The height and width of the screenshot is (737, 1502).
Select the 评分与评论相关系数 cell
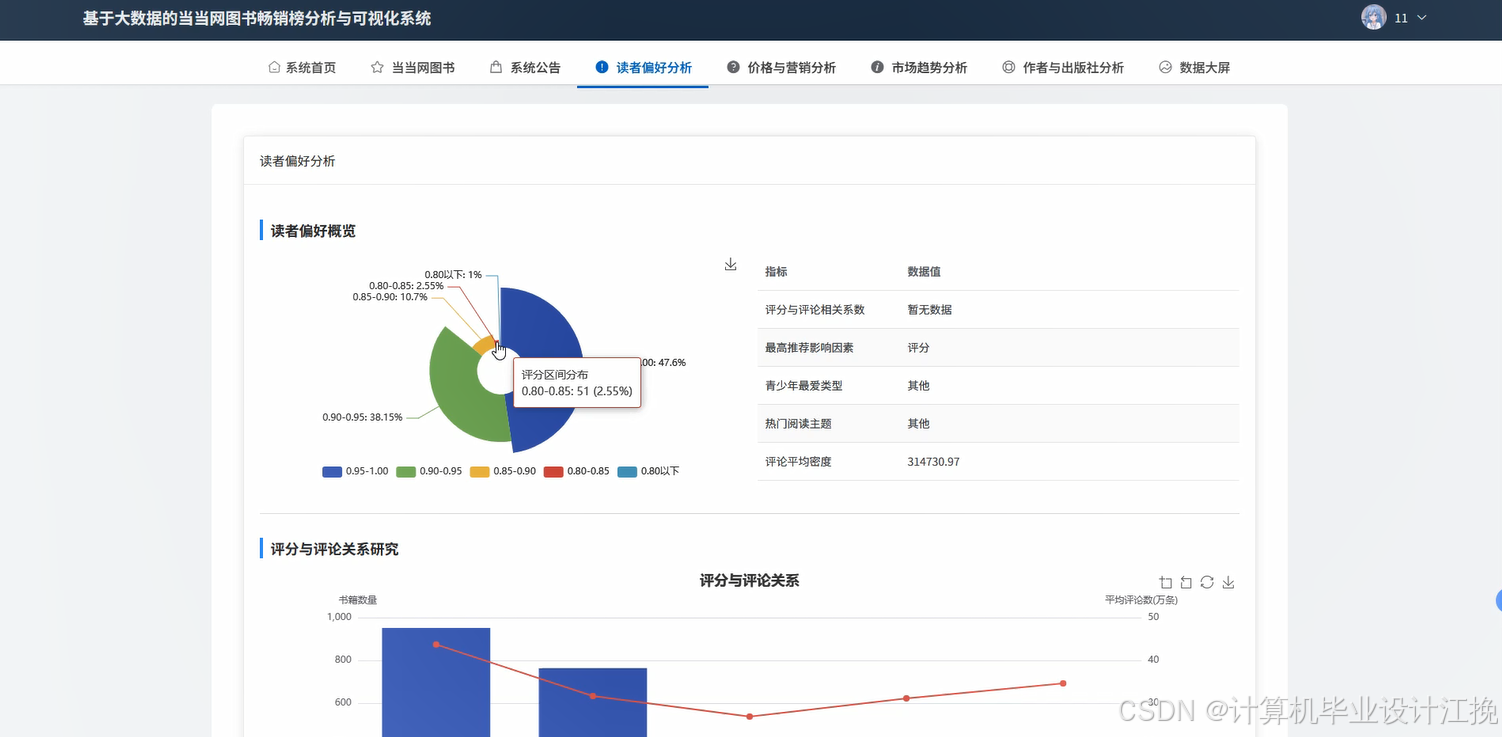pyautogui.click(x=815, y=310)
